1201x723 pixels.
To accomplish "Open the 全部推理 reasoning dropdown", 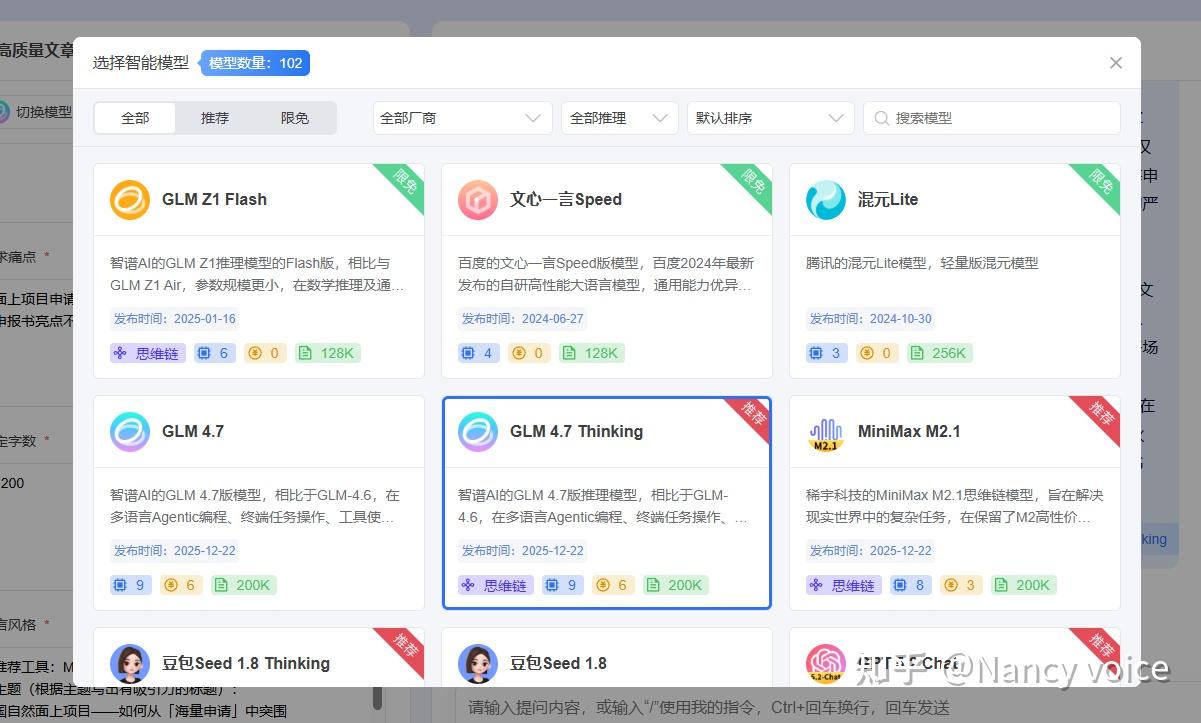I will [620, 118].
